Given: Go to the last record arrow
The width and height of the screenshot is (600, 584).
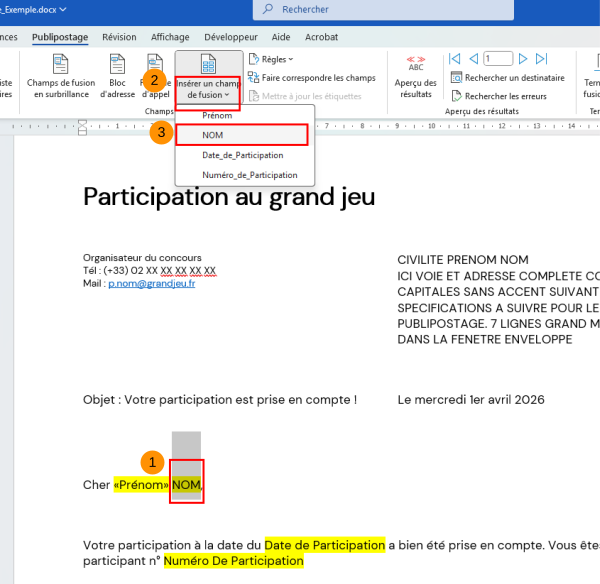Looking at the screenshot, I should pyautogui.click(x=541, y=59).
